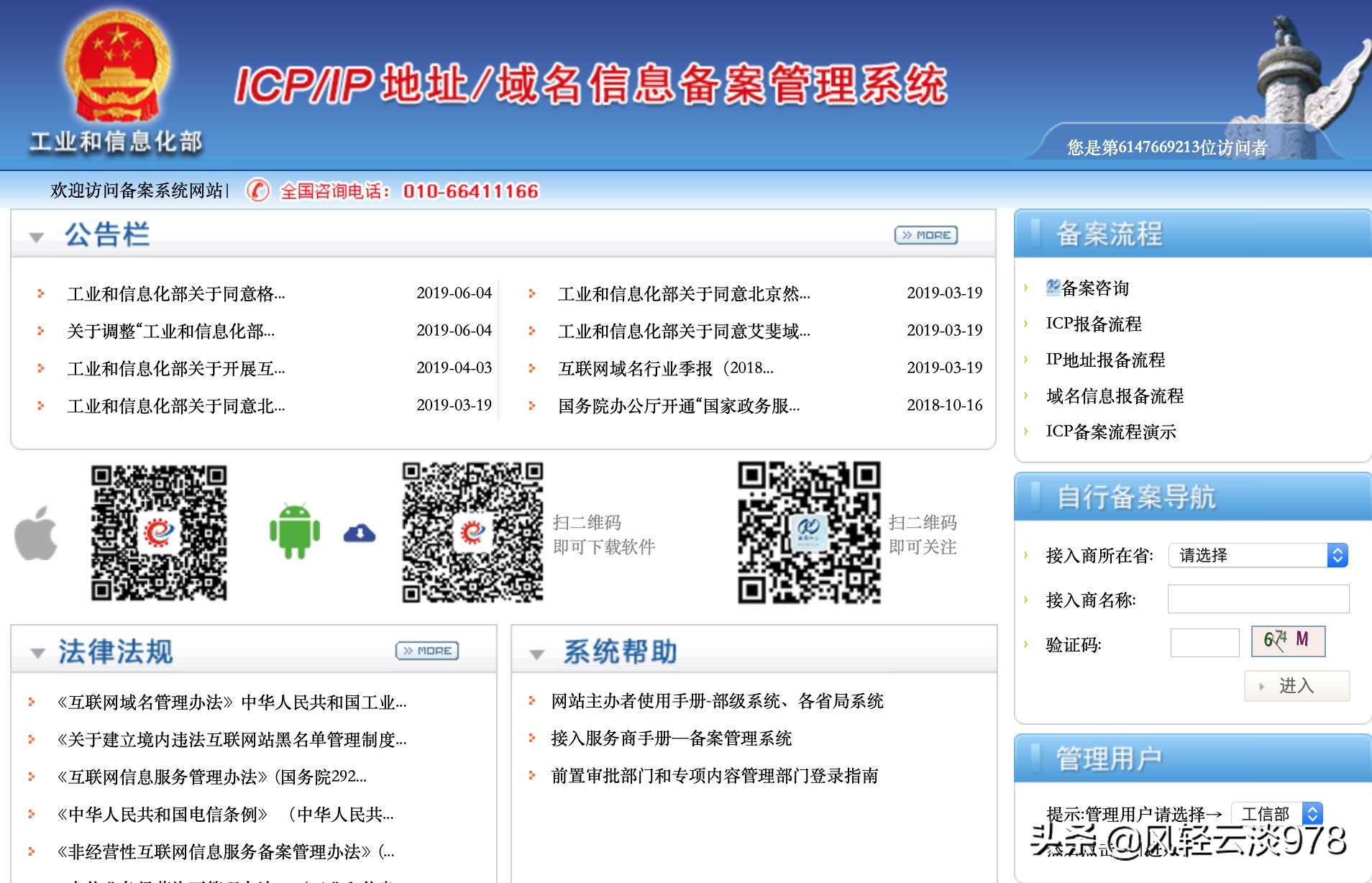Image resolution: width=1372 pixels, height=883 pixels.
Task: Open the ICP报备流程 link
Action: pos(1093,324)
